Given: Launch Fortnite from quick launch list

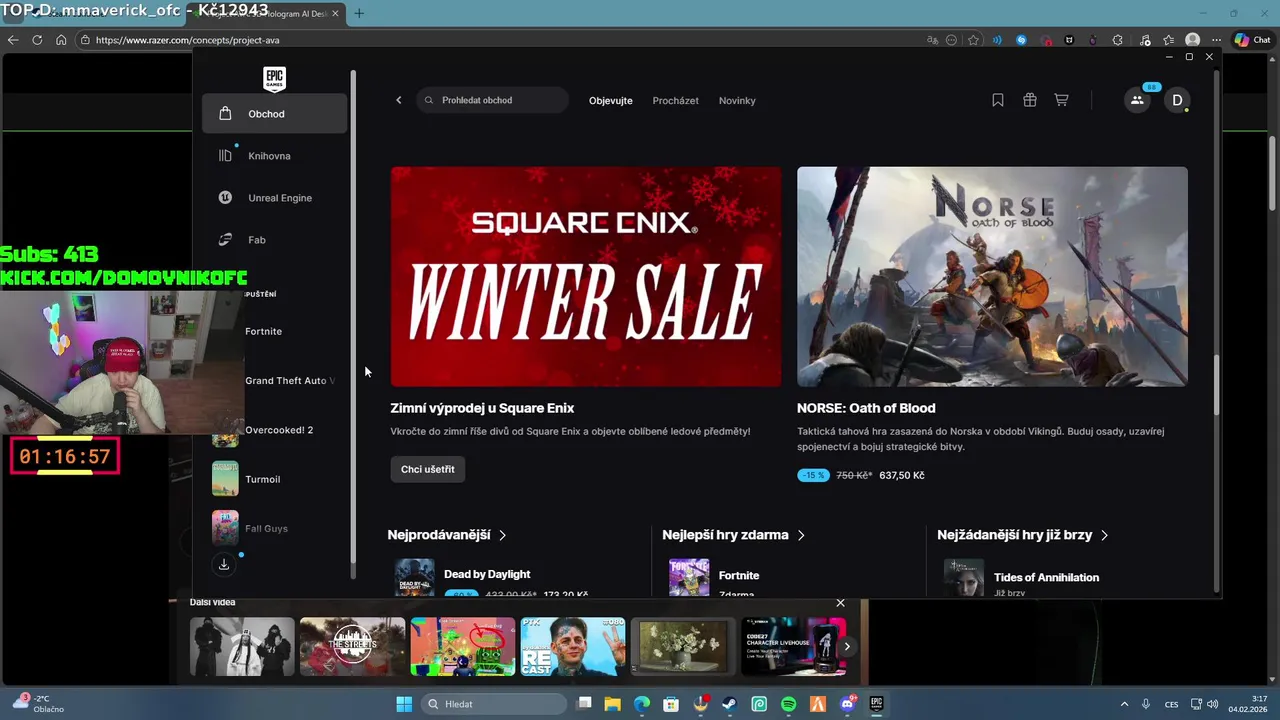Looking at the screenshot, I should pyautogui.click(x=264, y=331).
